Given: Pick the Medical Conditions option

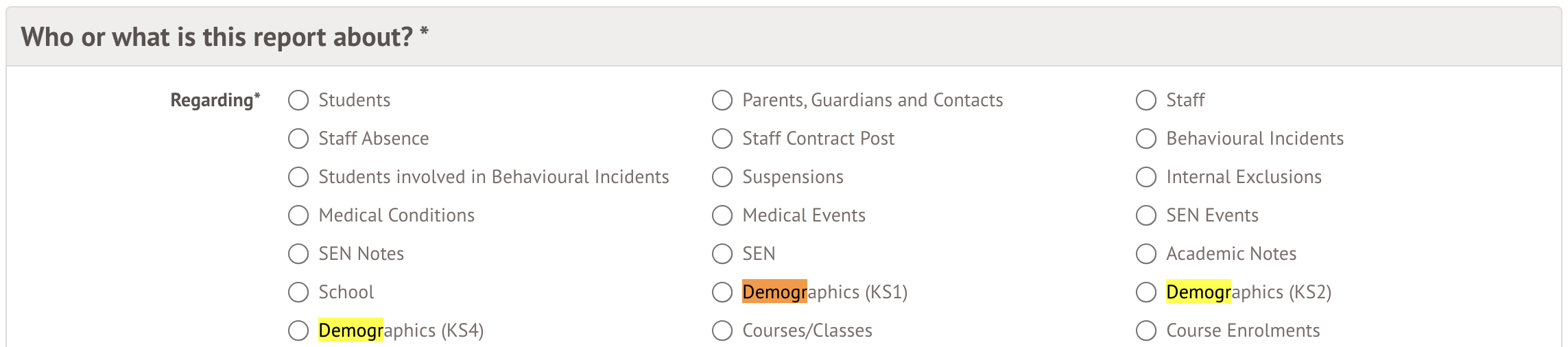Looking at the screenshot, I should (x=298, y=215).
